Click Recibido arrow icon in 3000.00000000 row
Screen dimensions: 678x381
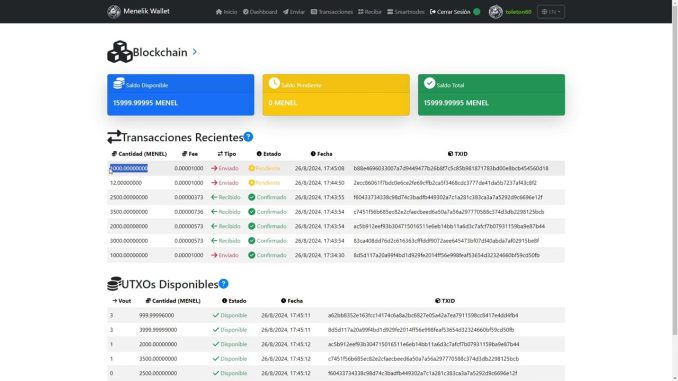214,241
